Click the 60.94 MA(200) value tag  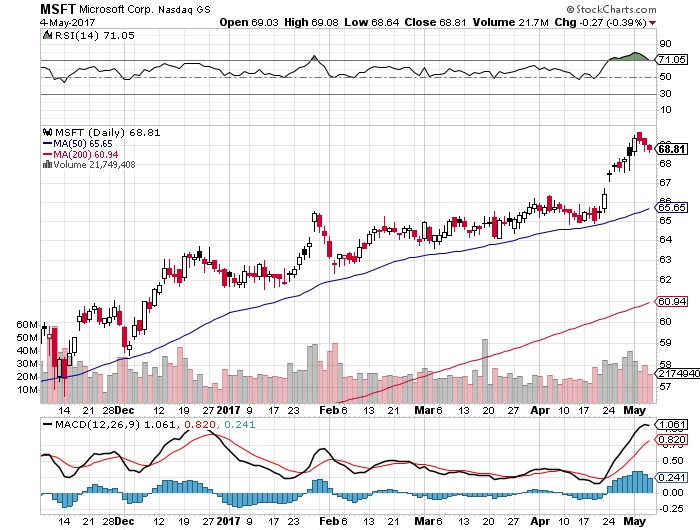click(x=671, y=302)
